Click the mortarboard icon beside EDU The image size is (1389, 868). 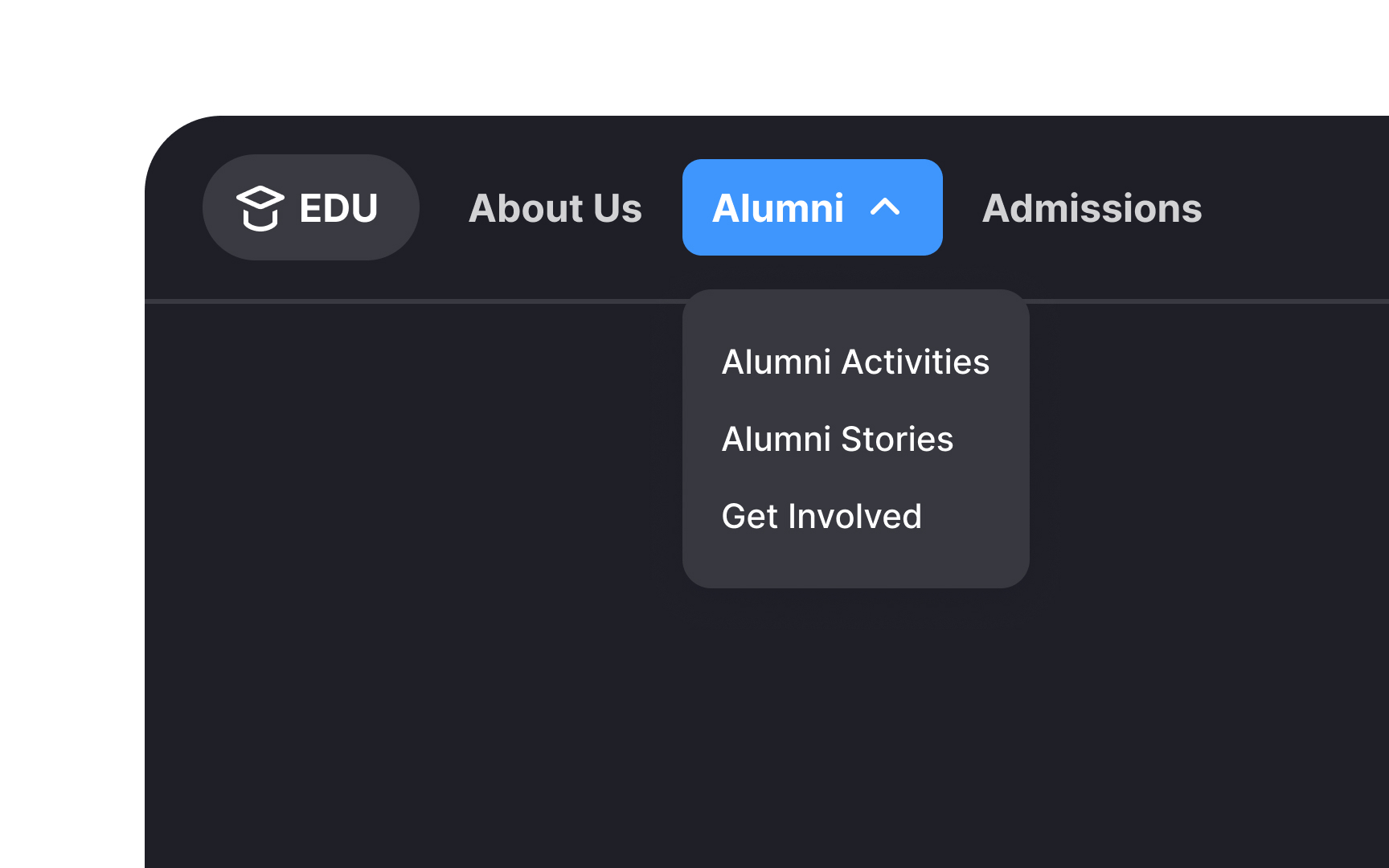[260, 208]
